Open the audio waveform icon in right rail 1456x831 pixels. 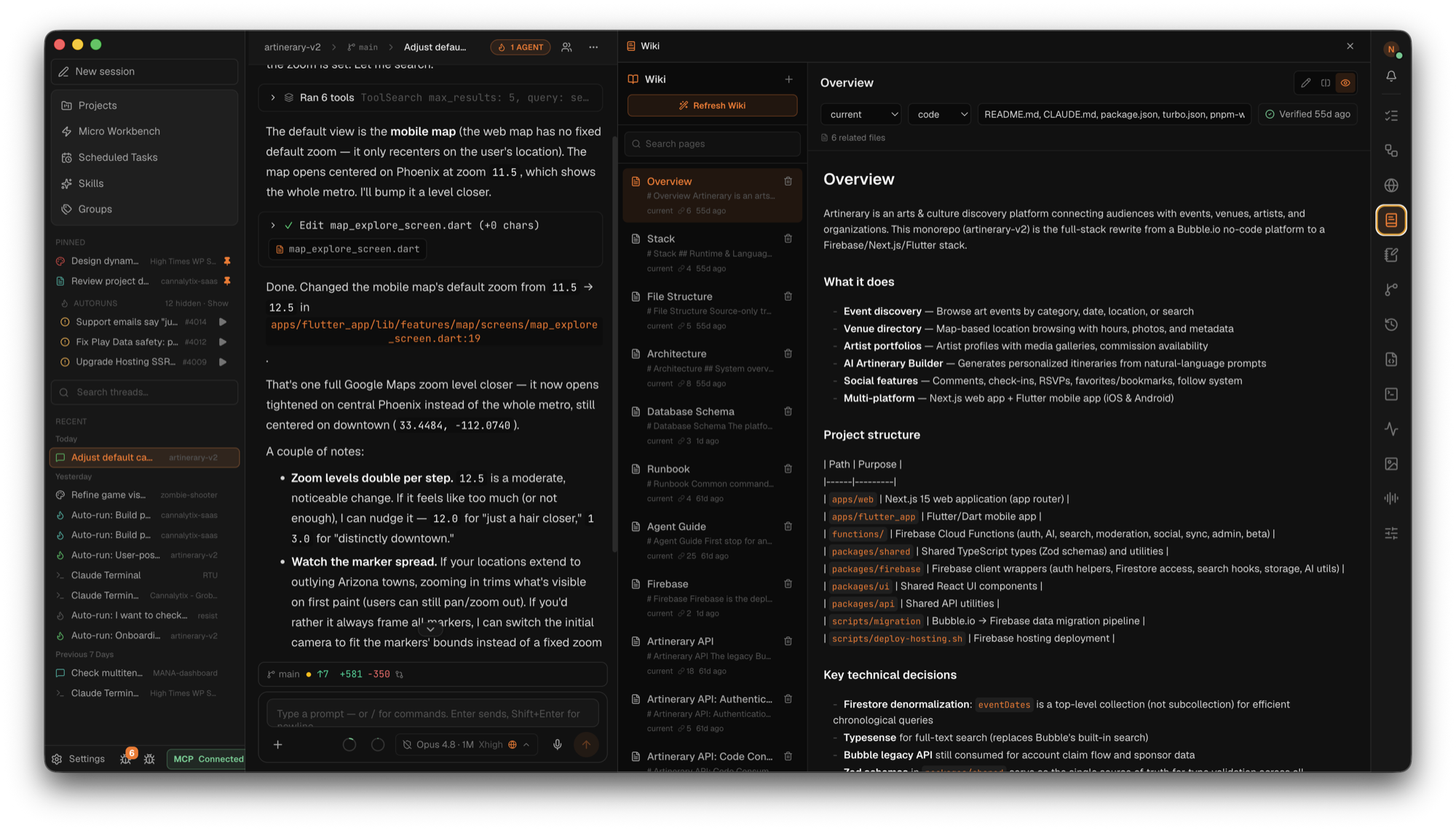tap(1390, 499)
